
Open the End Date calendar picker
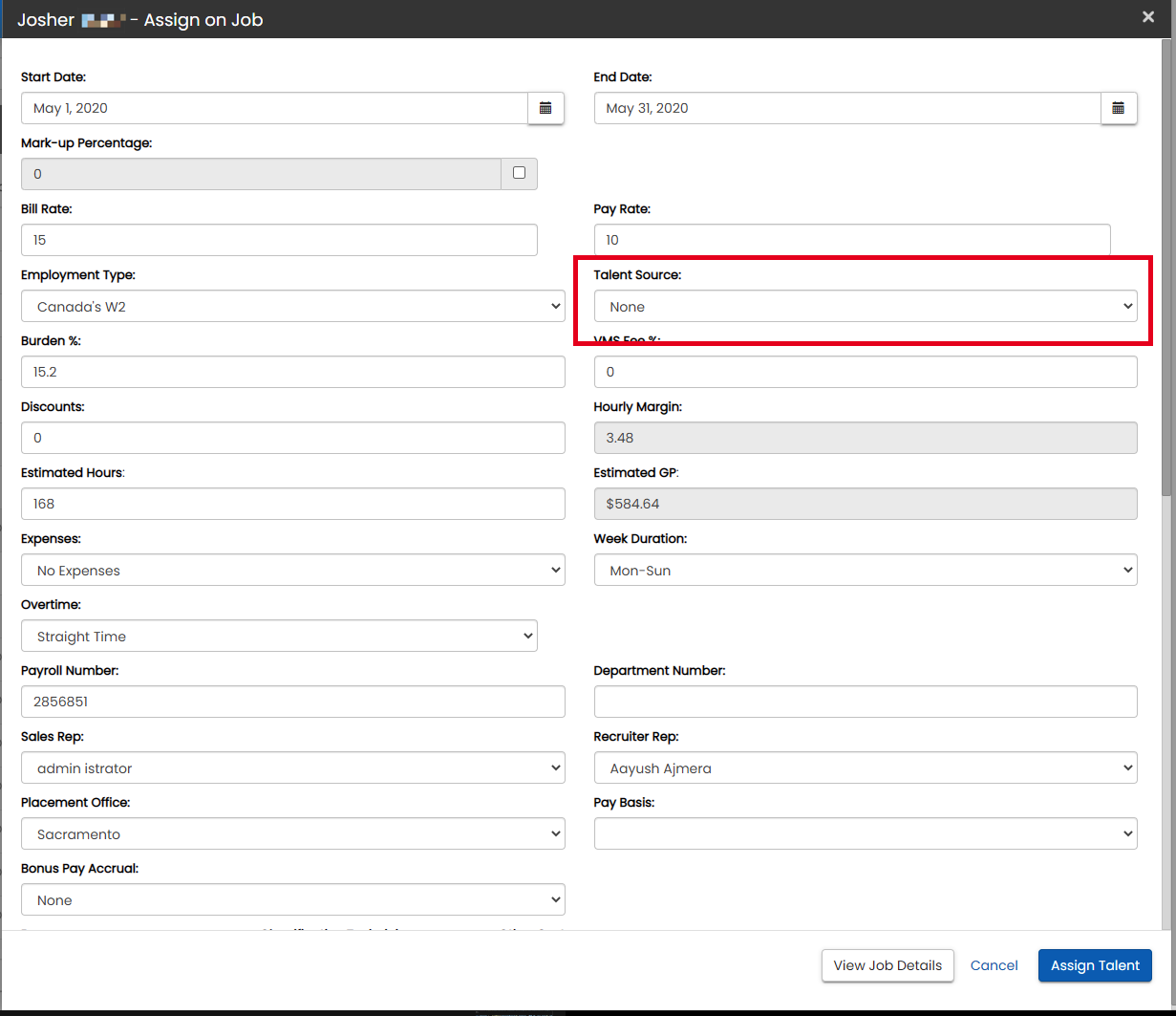[1119, 108]
